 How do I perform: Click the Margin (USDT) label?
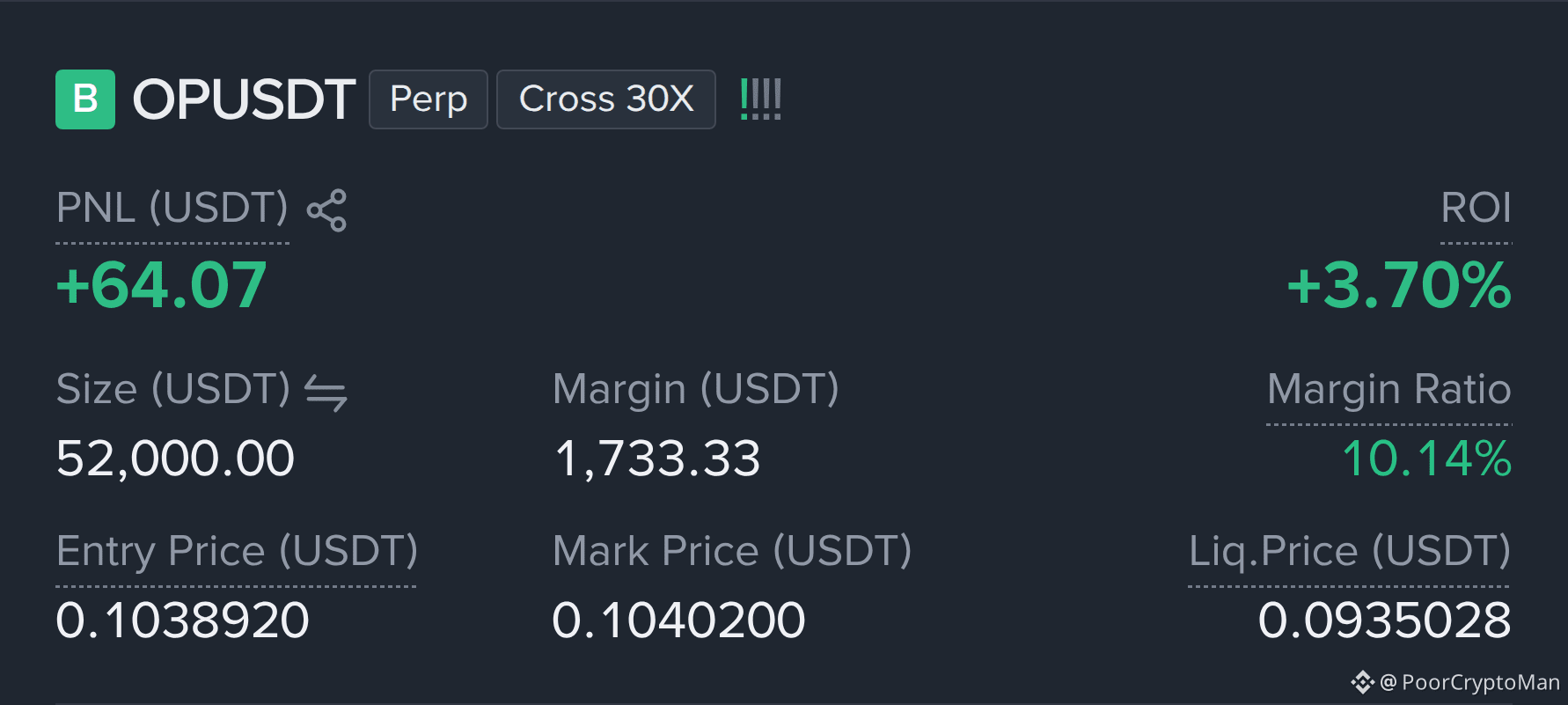696,389
